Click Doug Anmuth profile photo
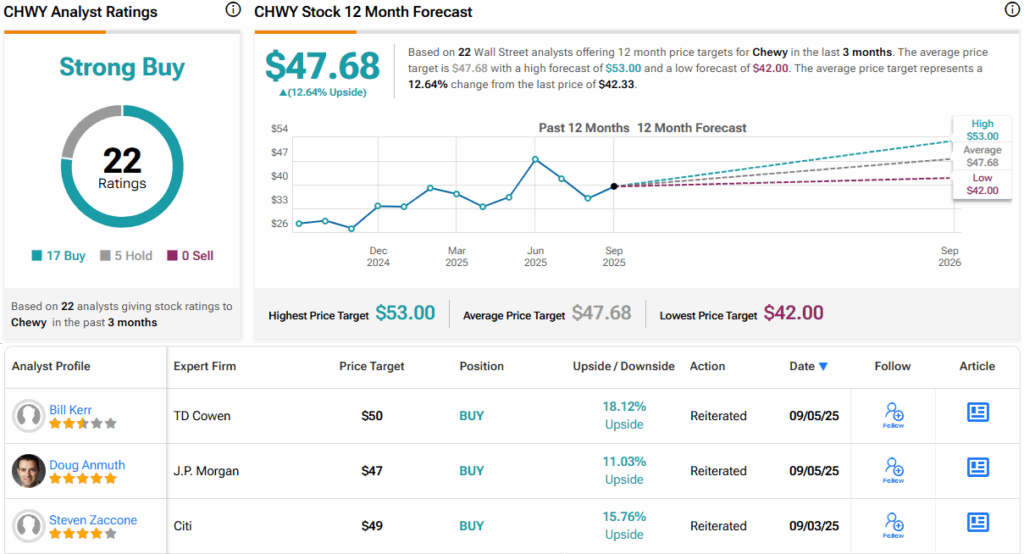This screenshot has height=554, width=1024. click(x=29, y=471)
